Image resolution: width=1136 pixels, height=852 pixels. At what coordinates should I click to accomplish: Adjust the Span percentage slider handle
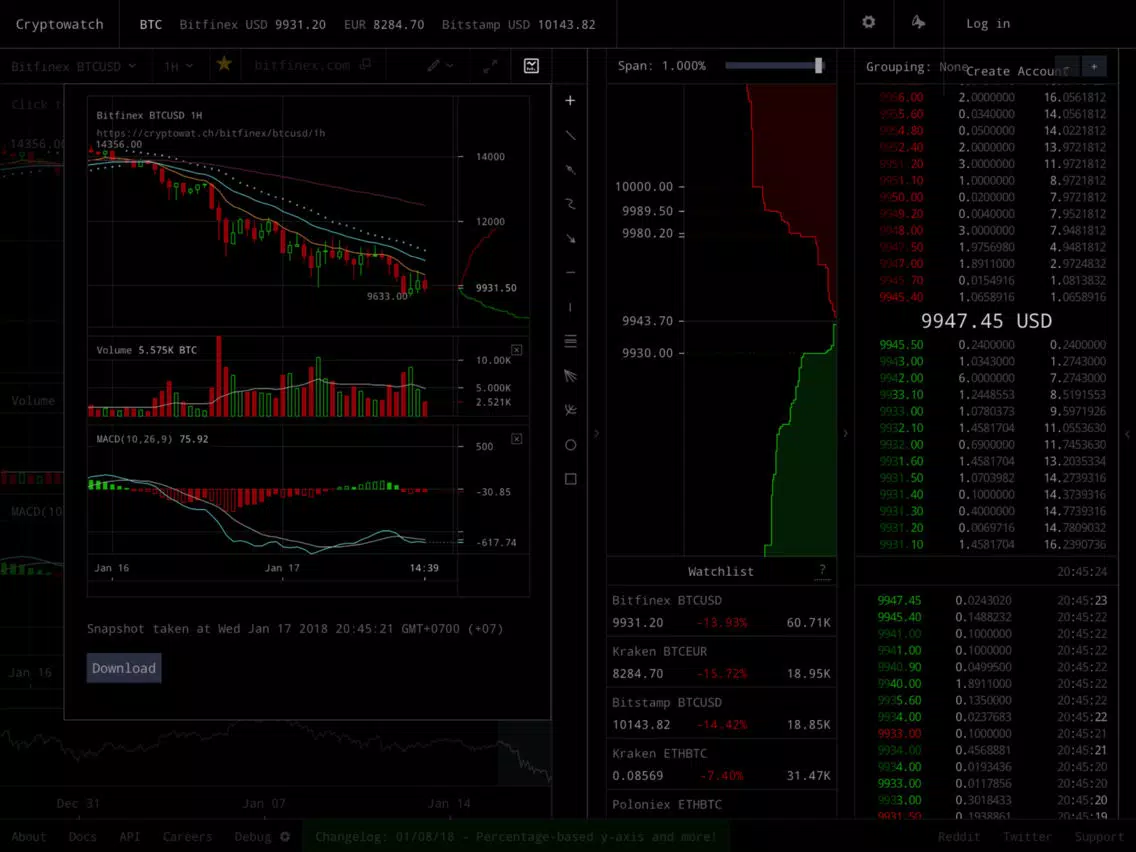[x=819, y=66]
